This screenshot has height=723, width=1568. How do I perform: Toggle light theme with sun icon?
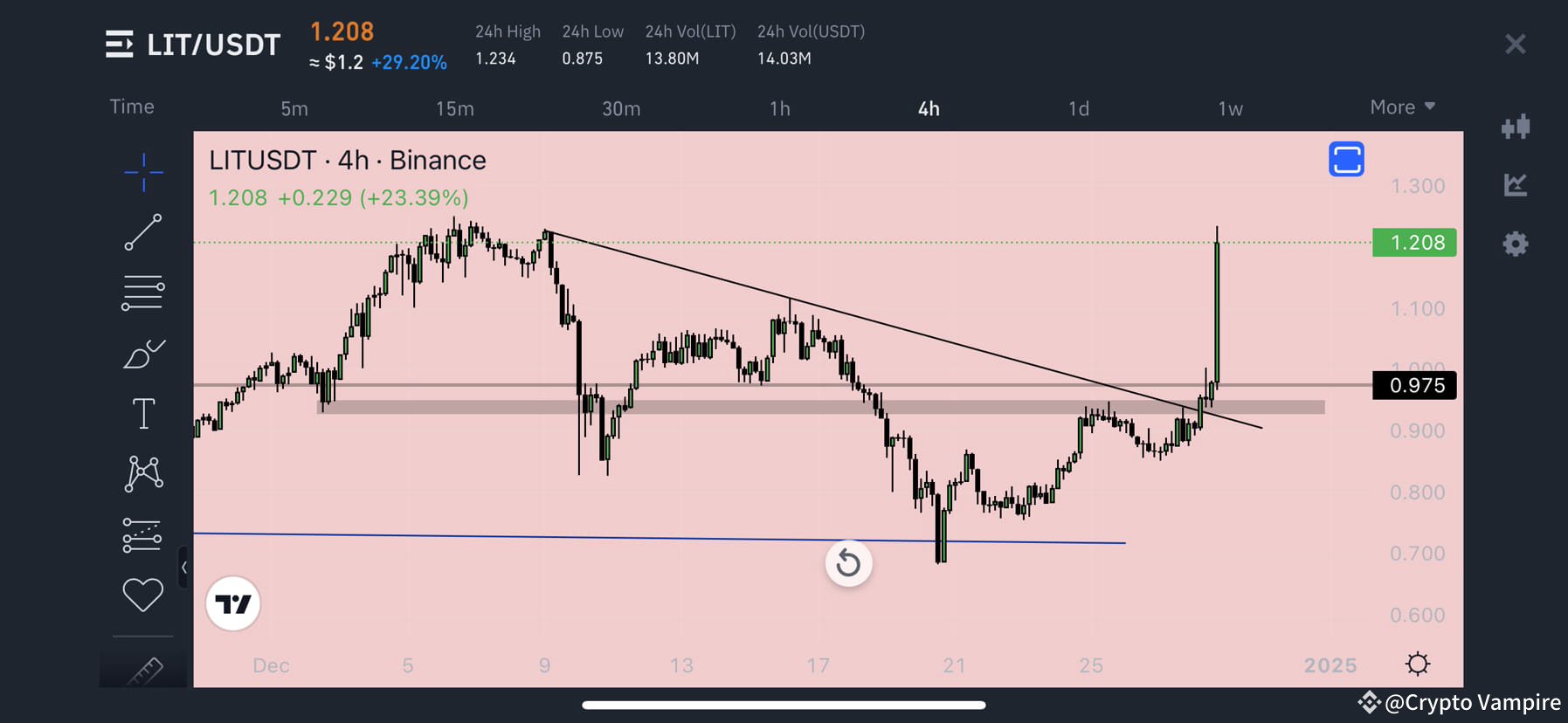[x=1418, y=664]
